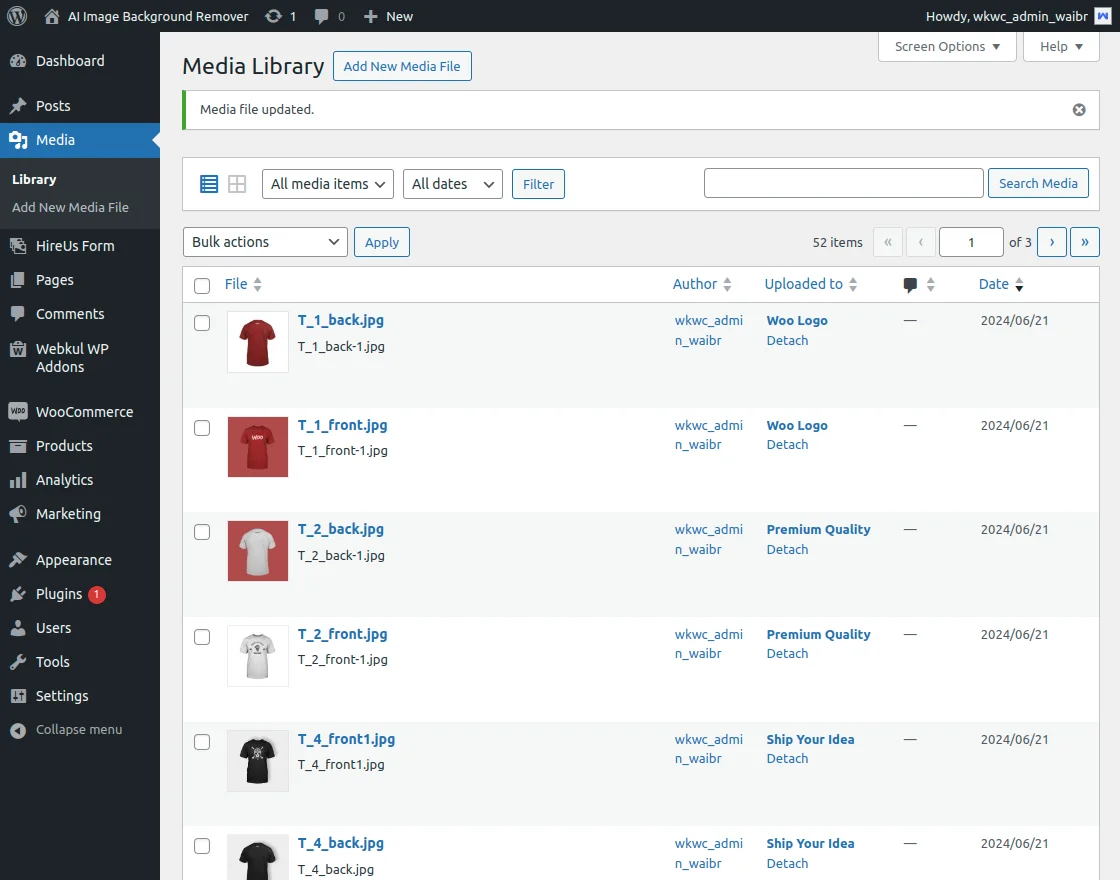The width and height of the screenshot is (1120, 880).
Task: Sort by the comments column icon
Action: coord(910,285)
